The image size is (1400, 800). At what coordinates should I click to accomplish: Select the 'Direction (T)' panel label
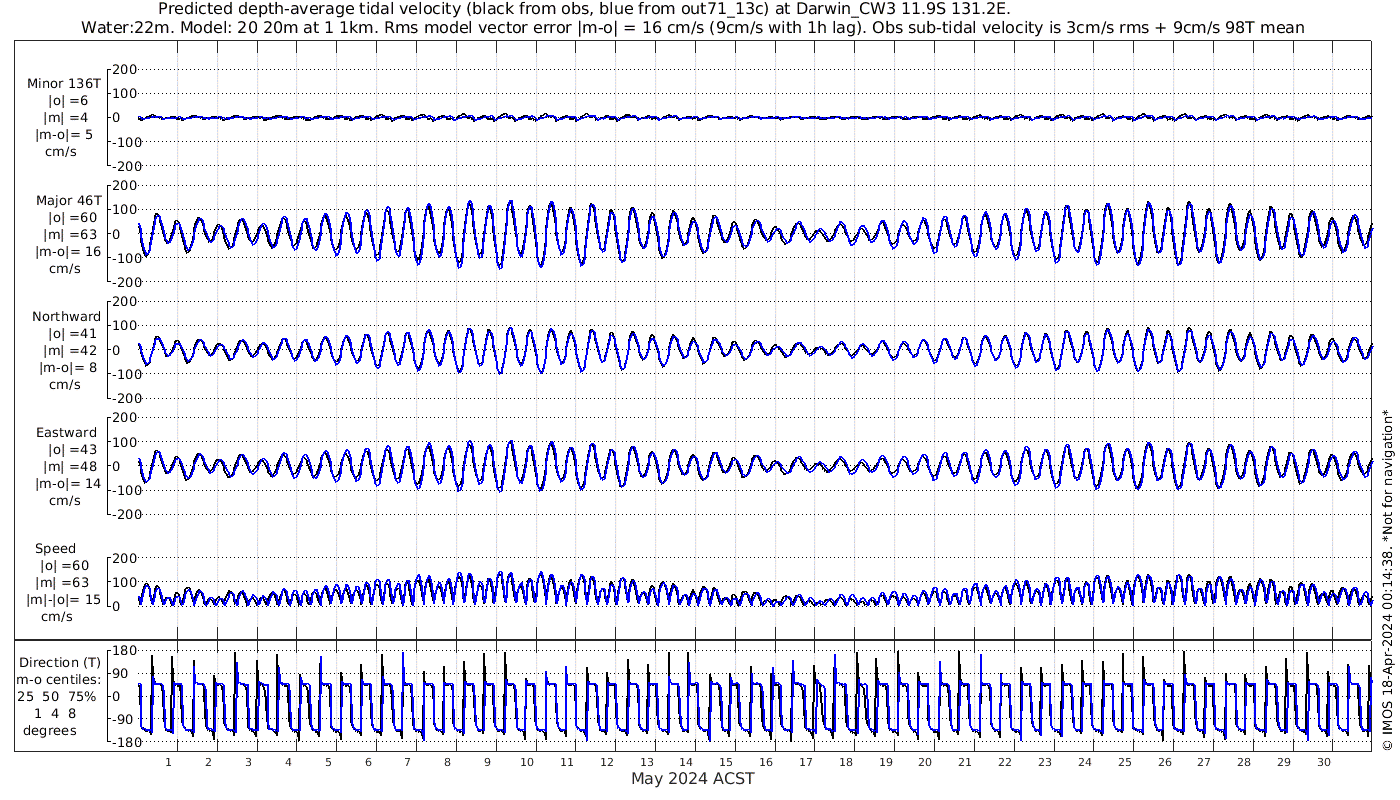[x=61, y=662]
